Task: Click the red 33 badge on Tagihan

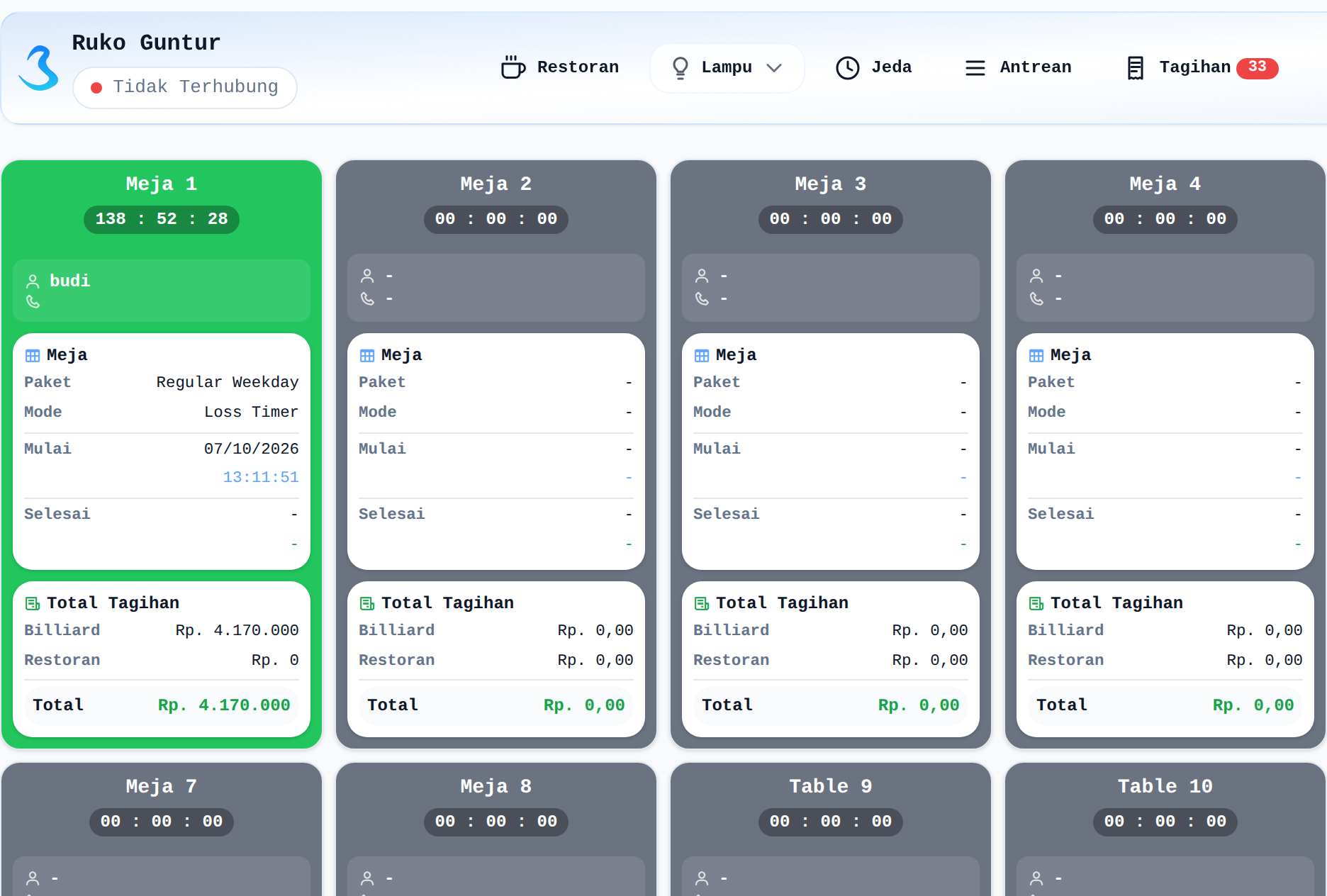Action: 1257,67
